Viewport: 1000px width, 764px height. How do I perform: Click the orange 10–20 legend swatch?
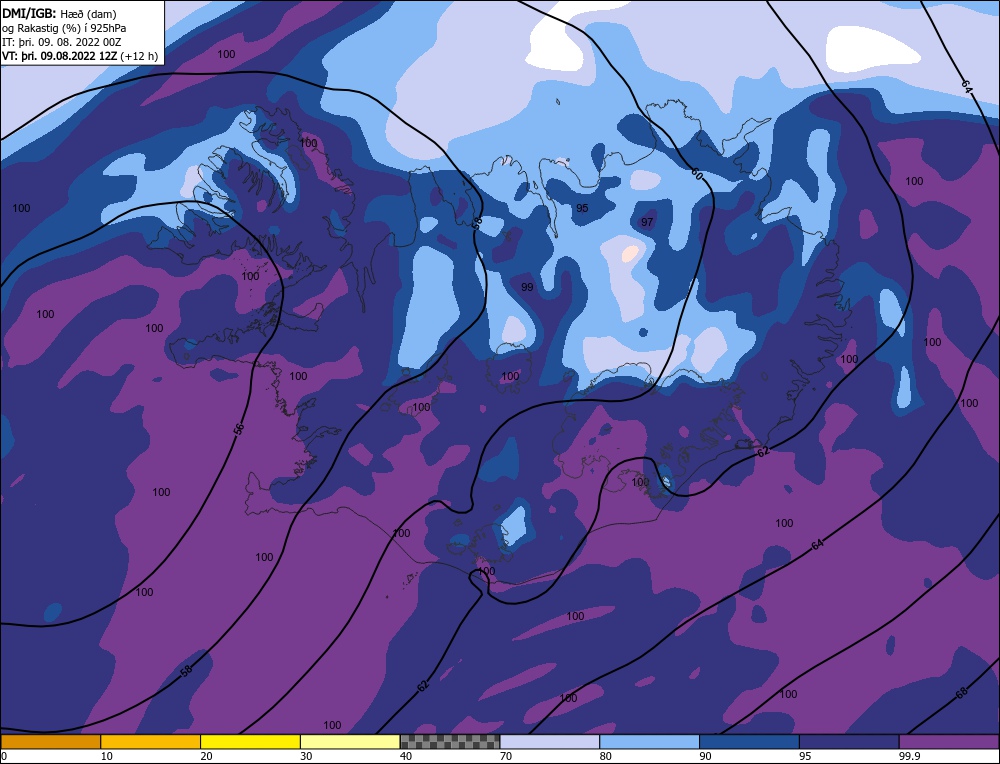[151, 741]
